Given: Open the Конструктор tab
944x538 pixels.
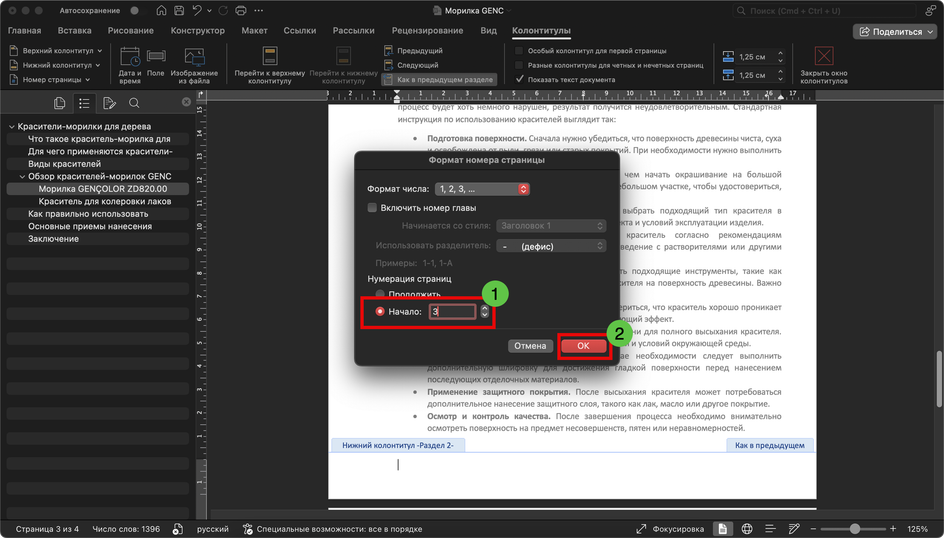Looking at the screenshot, I should click(x=197, y=31).
